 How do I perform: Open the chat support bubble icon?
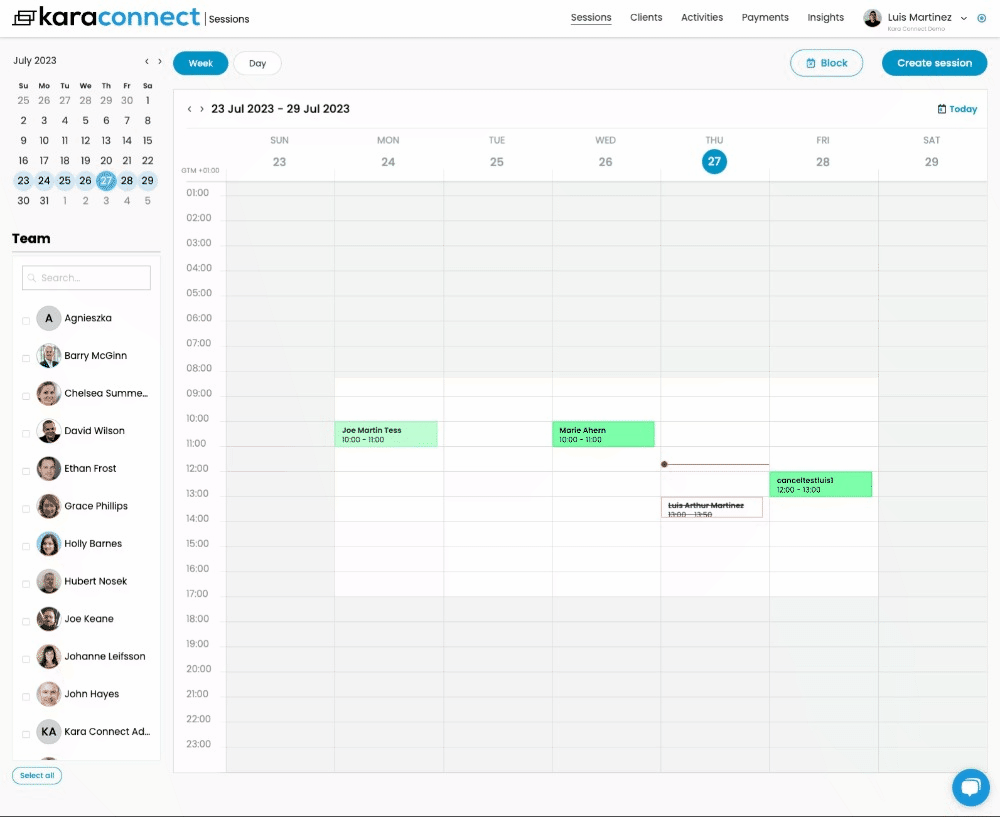(x=969, y=787)
